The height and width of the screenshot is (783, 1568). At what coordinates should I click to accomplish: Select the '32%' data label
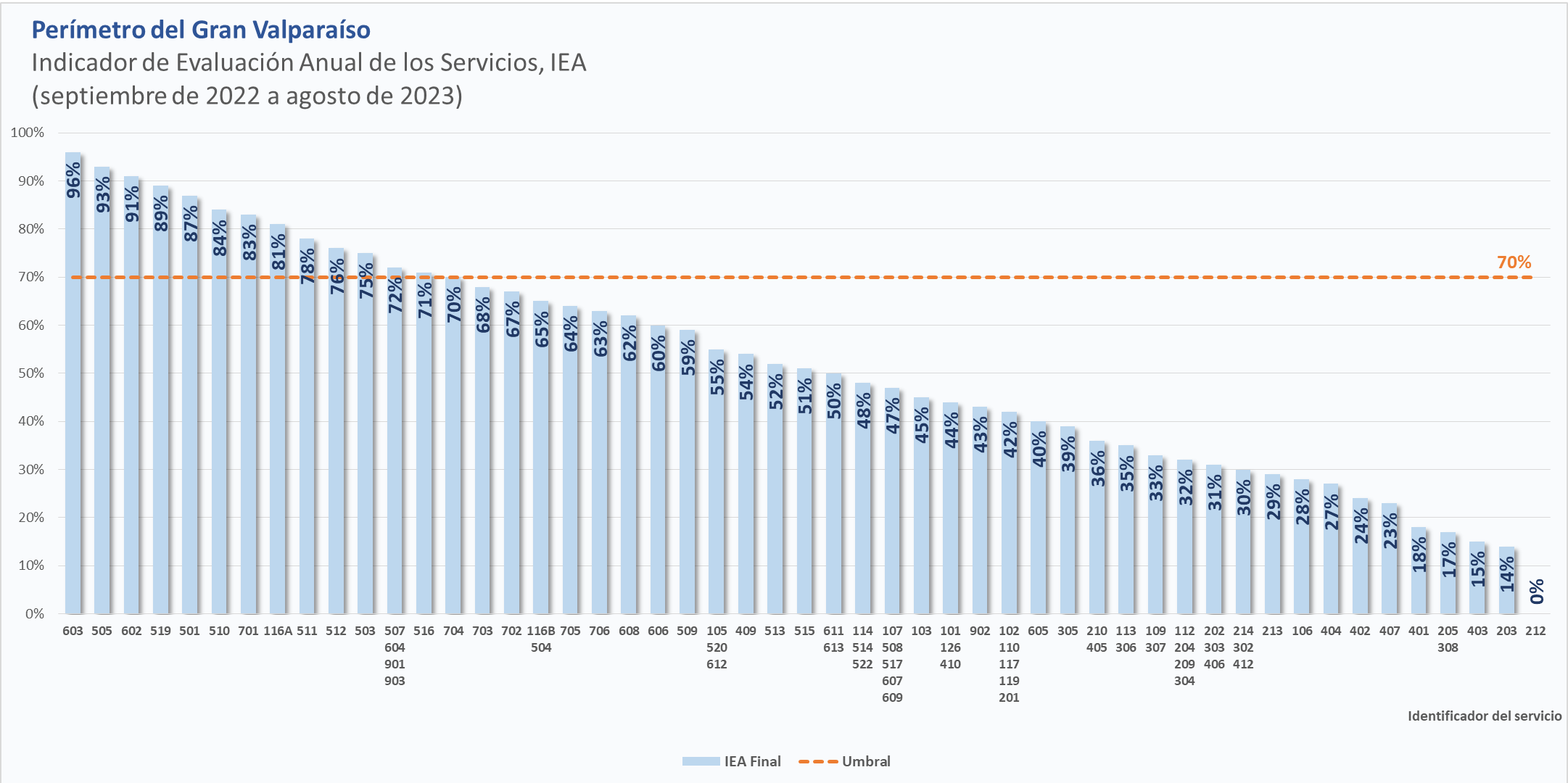[1185, 488]
